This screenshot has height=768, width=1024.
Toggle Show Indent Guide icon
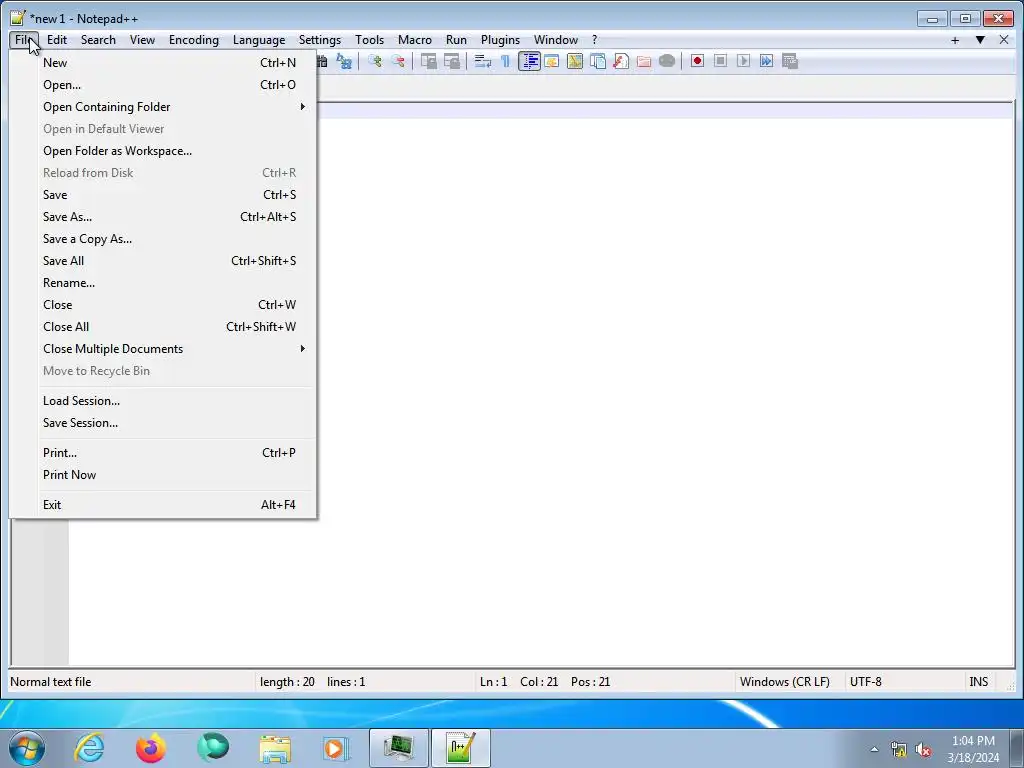(x=529, y=61)
